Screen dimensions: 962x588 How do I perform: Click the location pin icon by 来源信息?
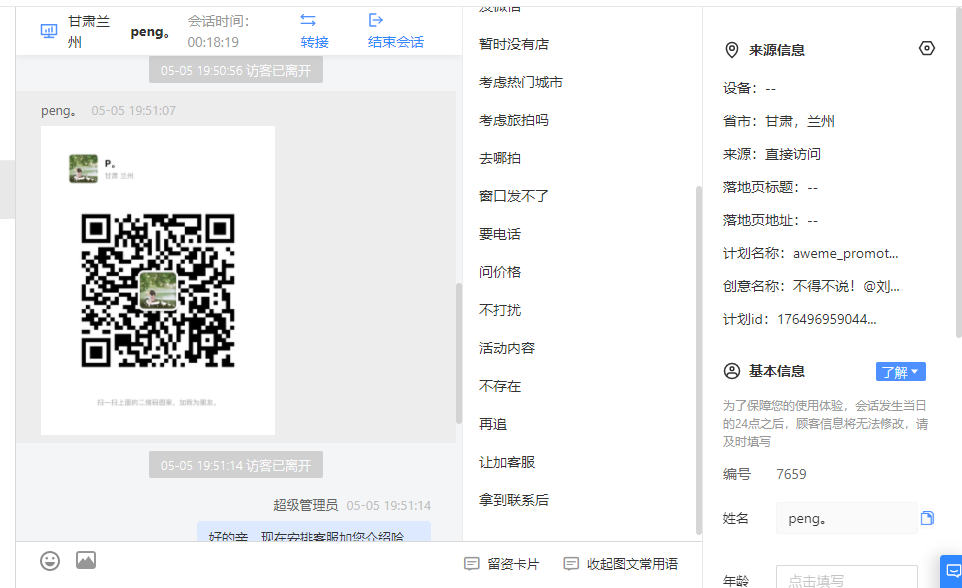click(x=731, y=50)
